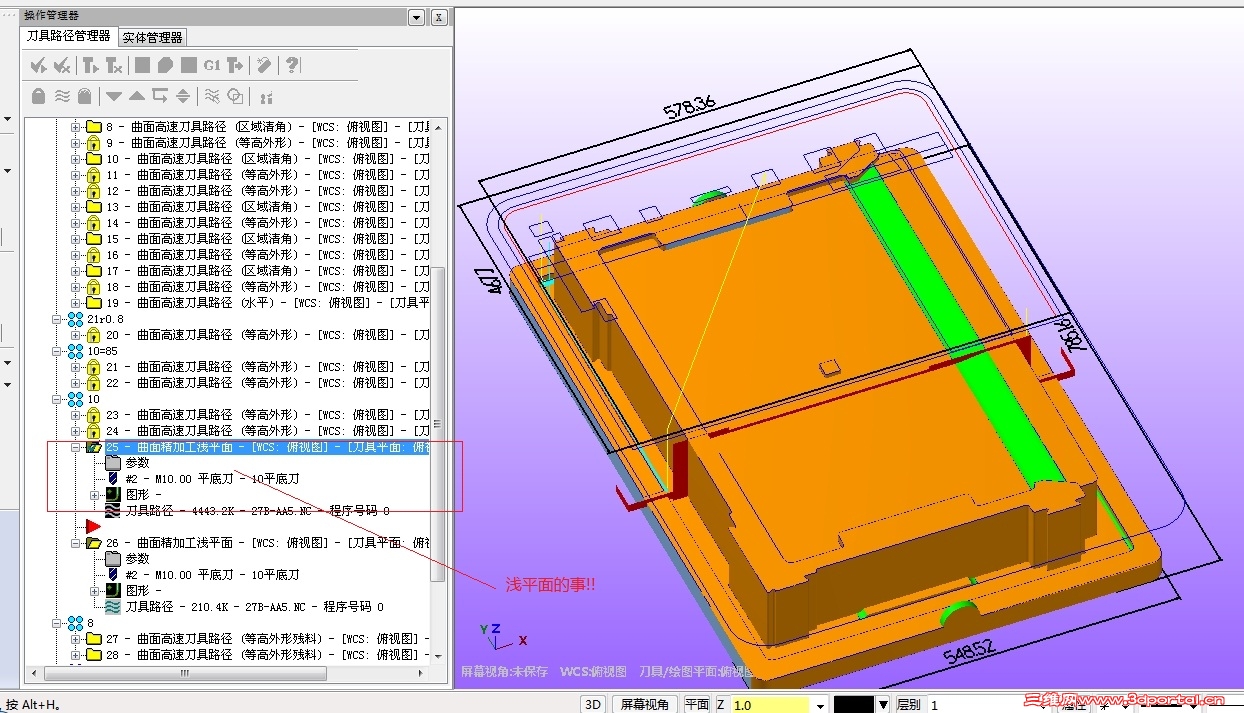This screenshot has height=713, width=1244.
Task: Collapse operation 26 tree node
Action: coord(75,543)
